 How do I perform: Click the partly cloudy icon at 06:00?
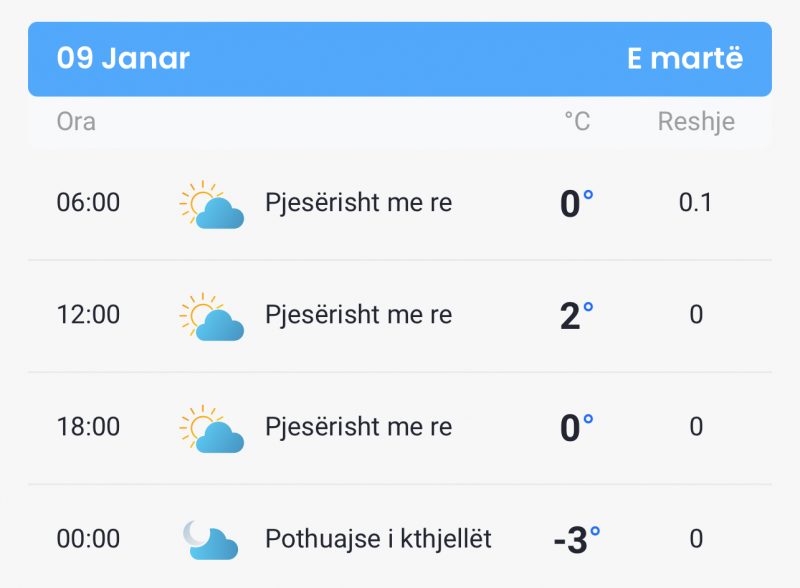211,205
